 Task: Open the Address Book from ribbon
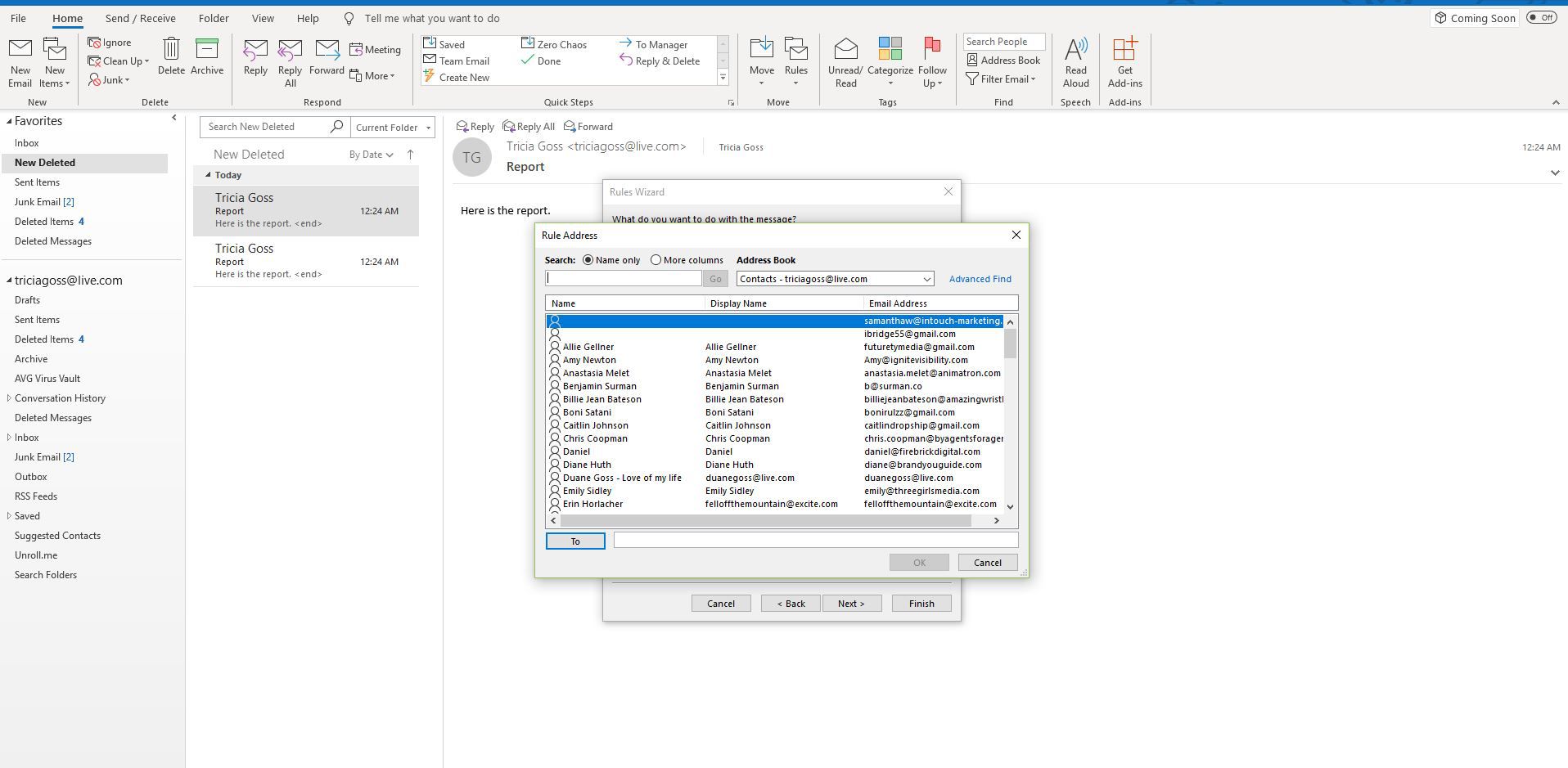pos(1003,61)
